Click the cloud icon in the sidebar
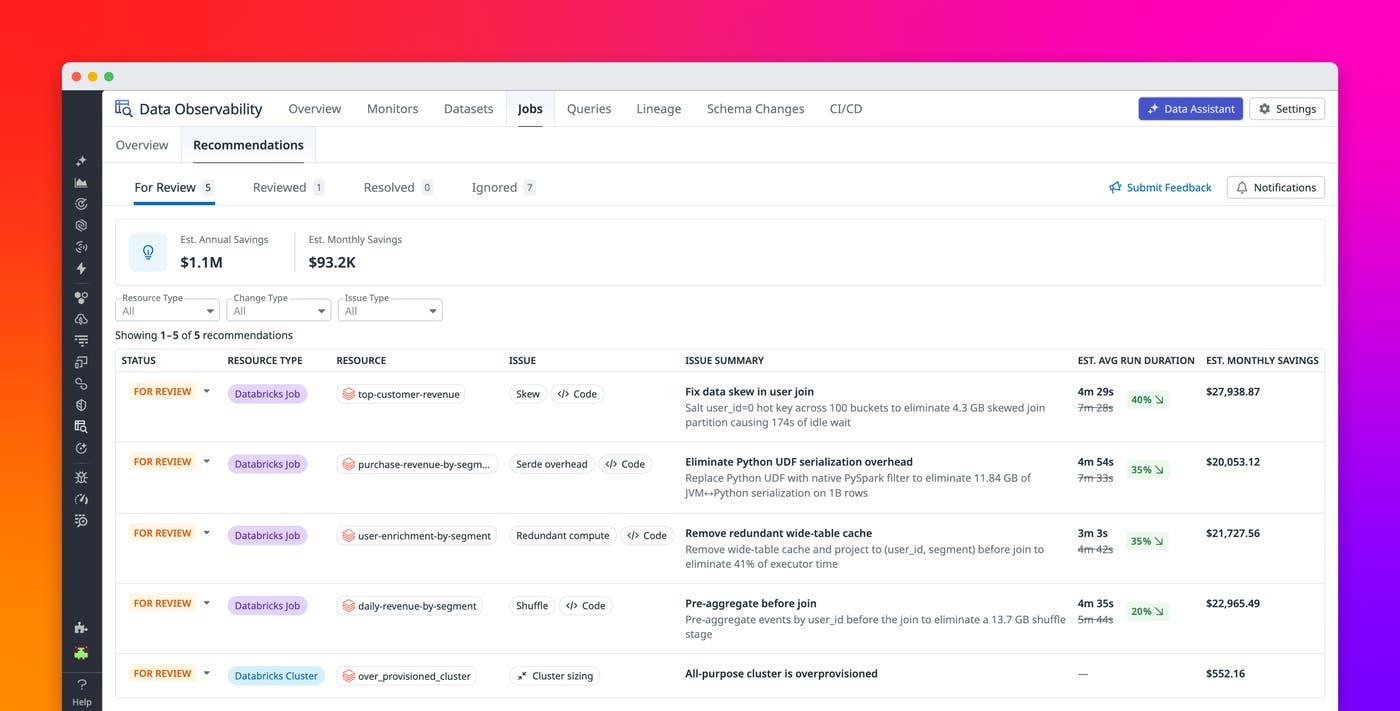The width and height of the screenshot is (1400, 711). point(81,319)
